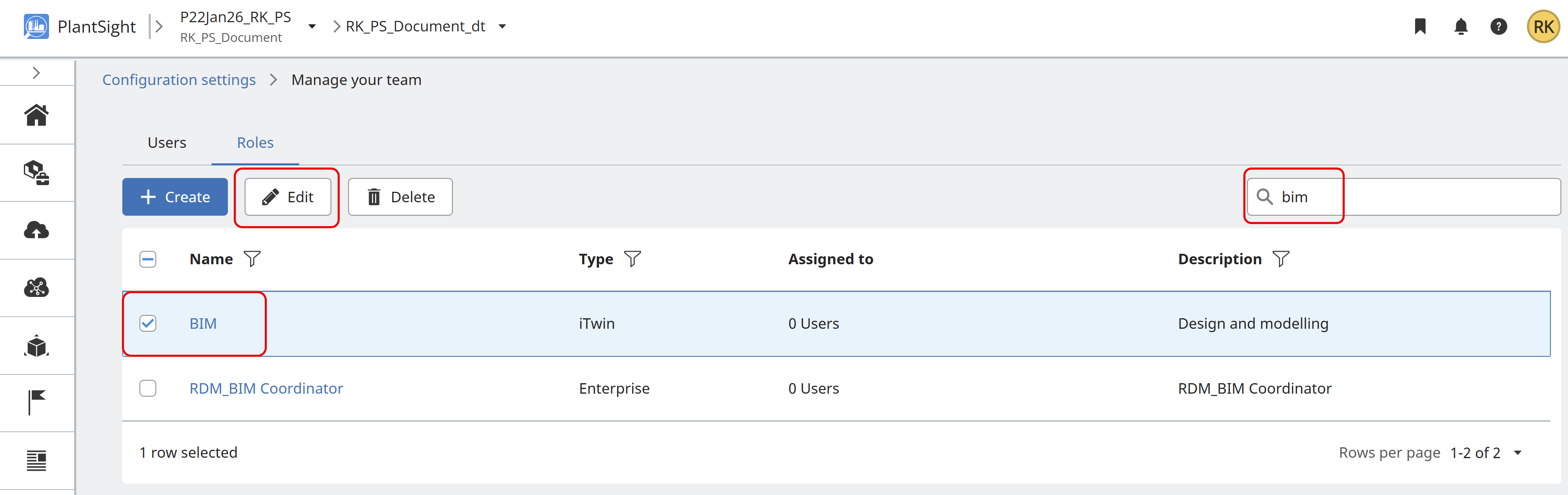Open the RK_PS_Document_dt dropdown arrow

502,26
